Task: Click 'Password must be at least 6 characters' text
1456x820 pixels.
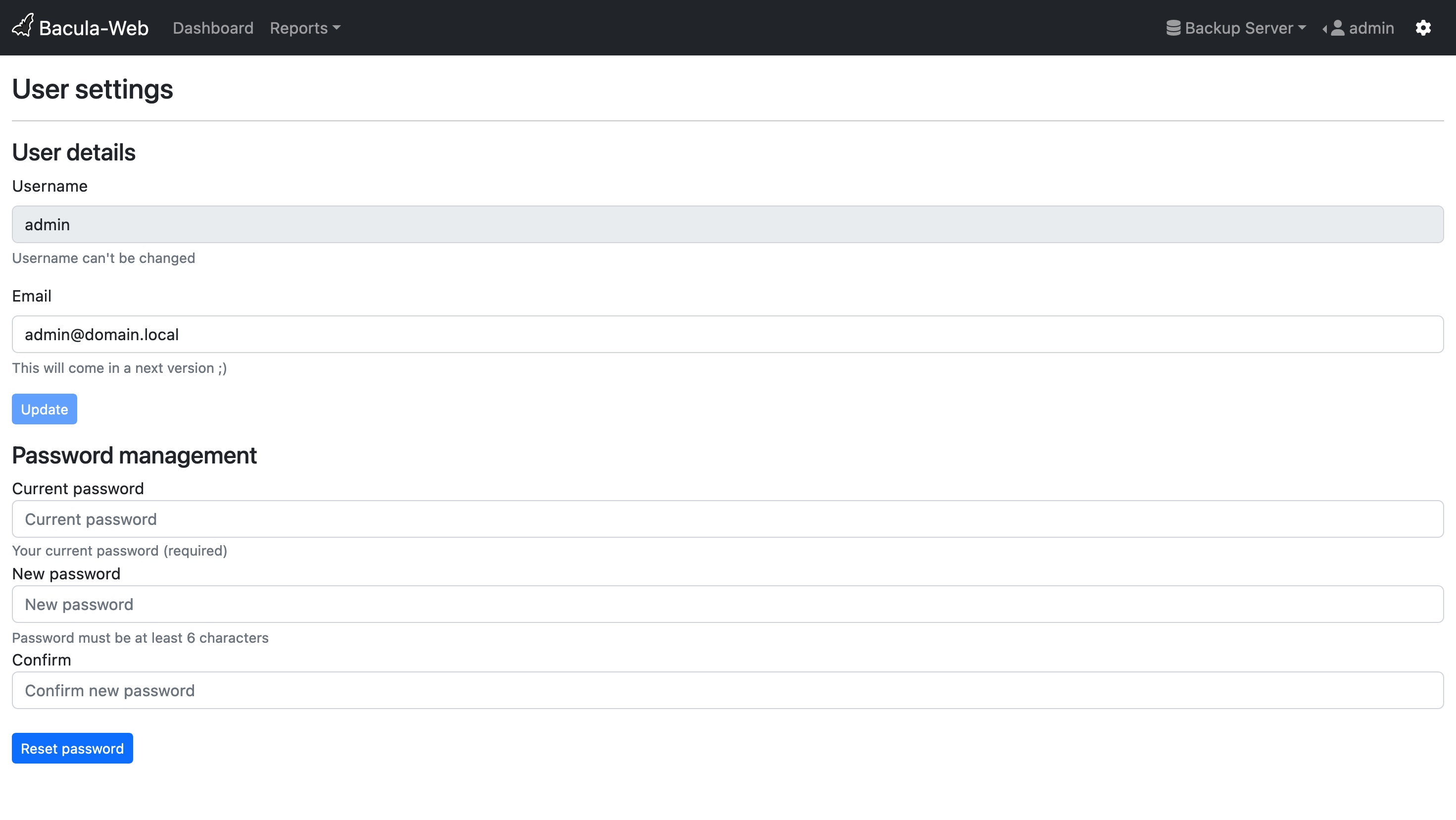Action: tap(140, 637)
